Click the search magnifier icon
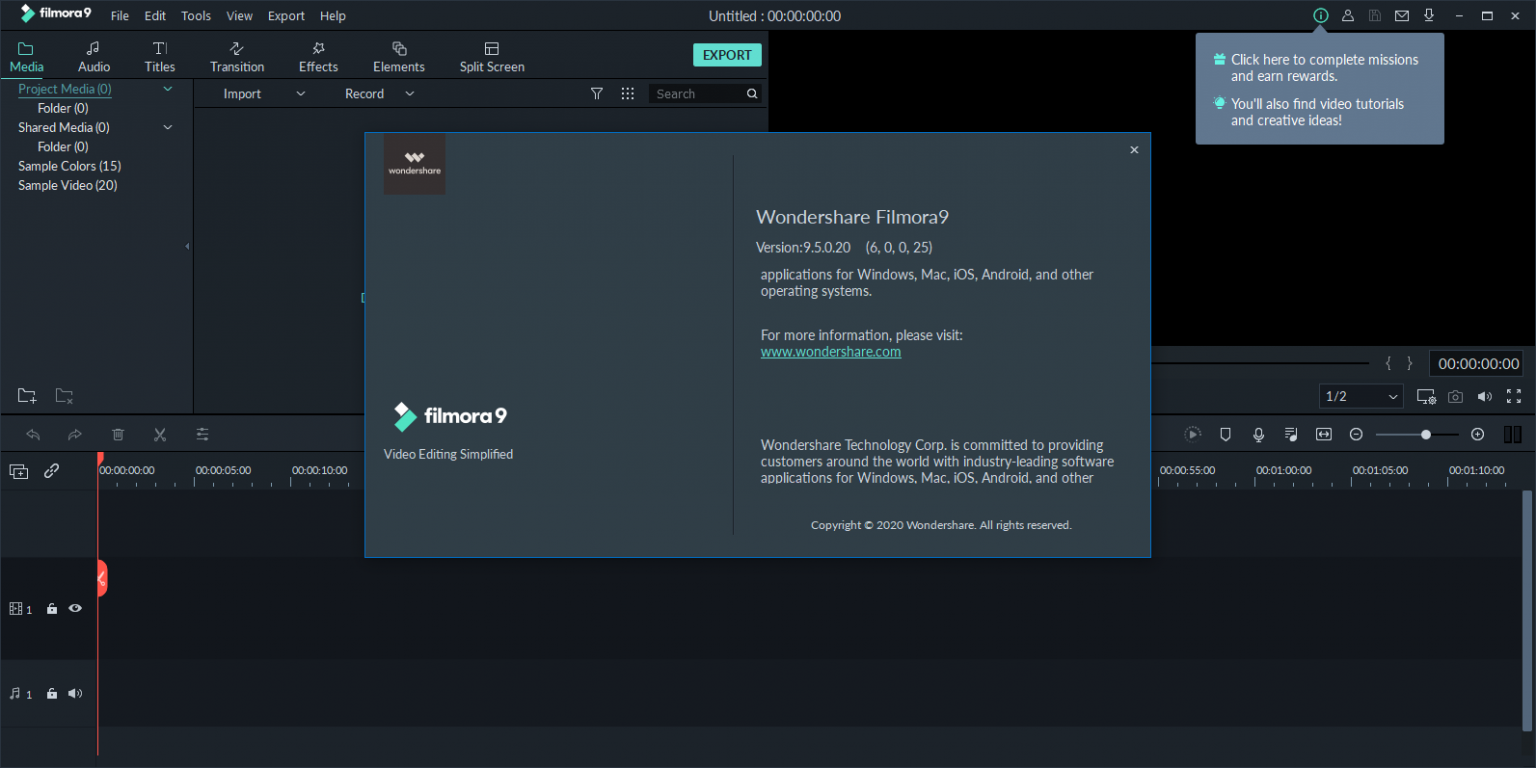Viewport: 1536px width, 768px height. click(752, 94)
